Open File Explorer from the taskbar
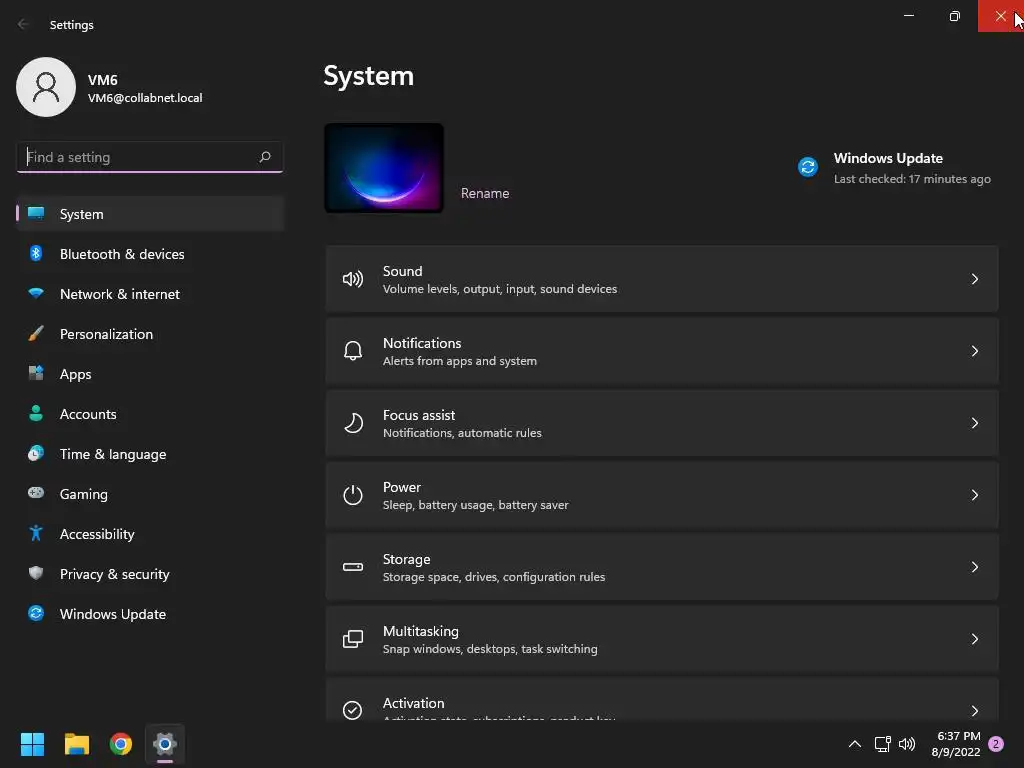 76,744
